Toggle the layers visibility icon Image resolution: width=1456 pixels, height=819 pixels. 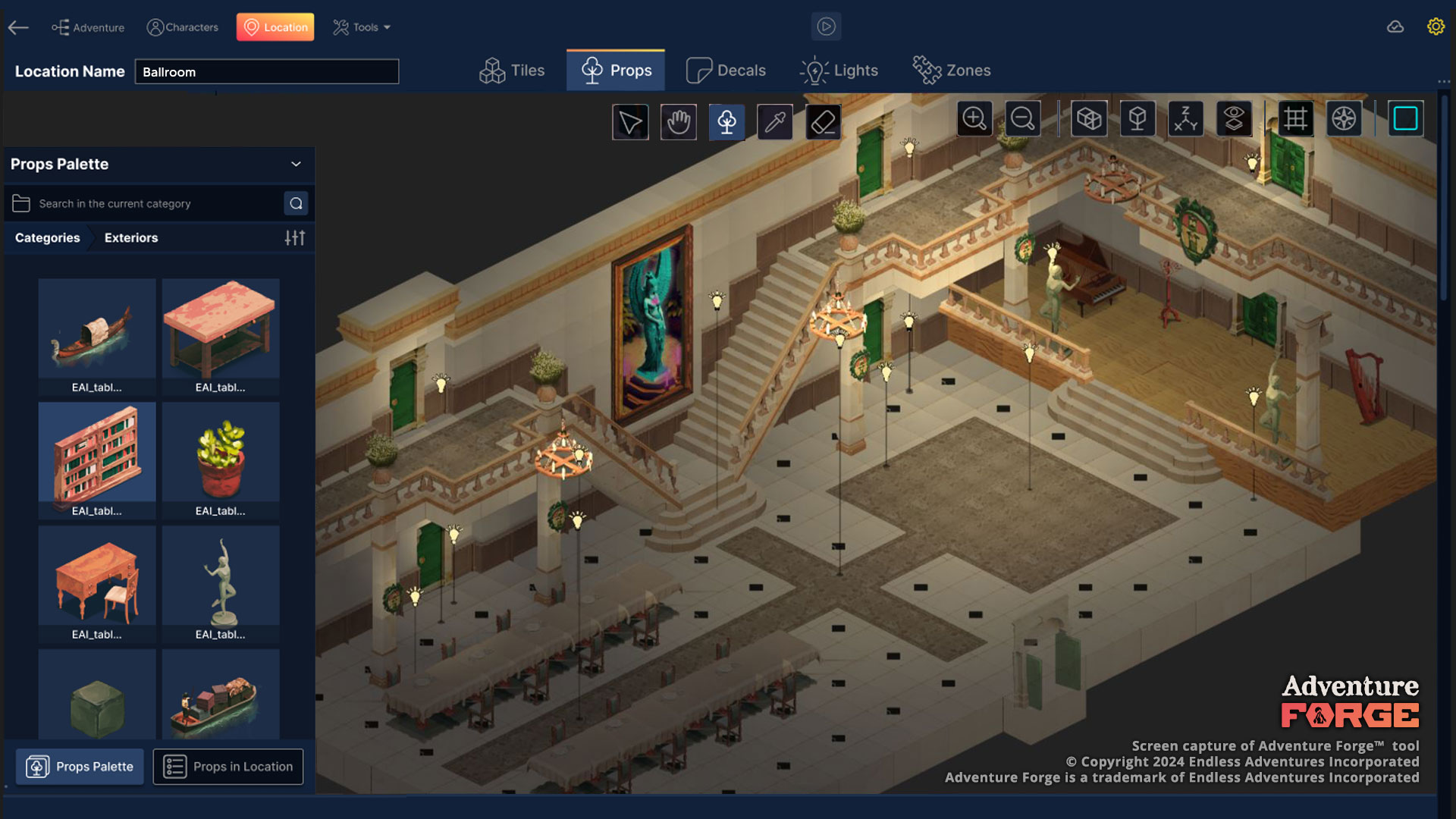1234,118
